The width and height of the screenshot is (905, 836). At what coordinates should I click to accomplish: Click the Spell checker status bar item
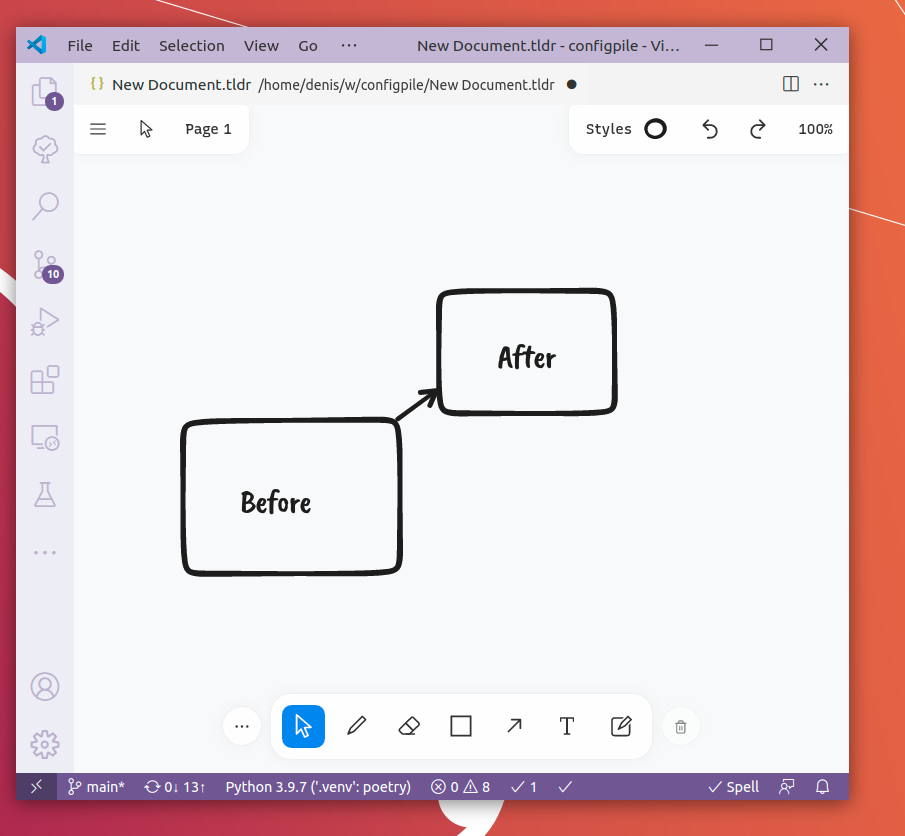click(x=733, y=787)
